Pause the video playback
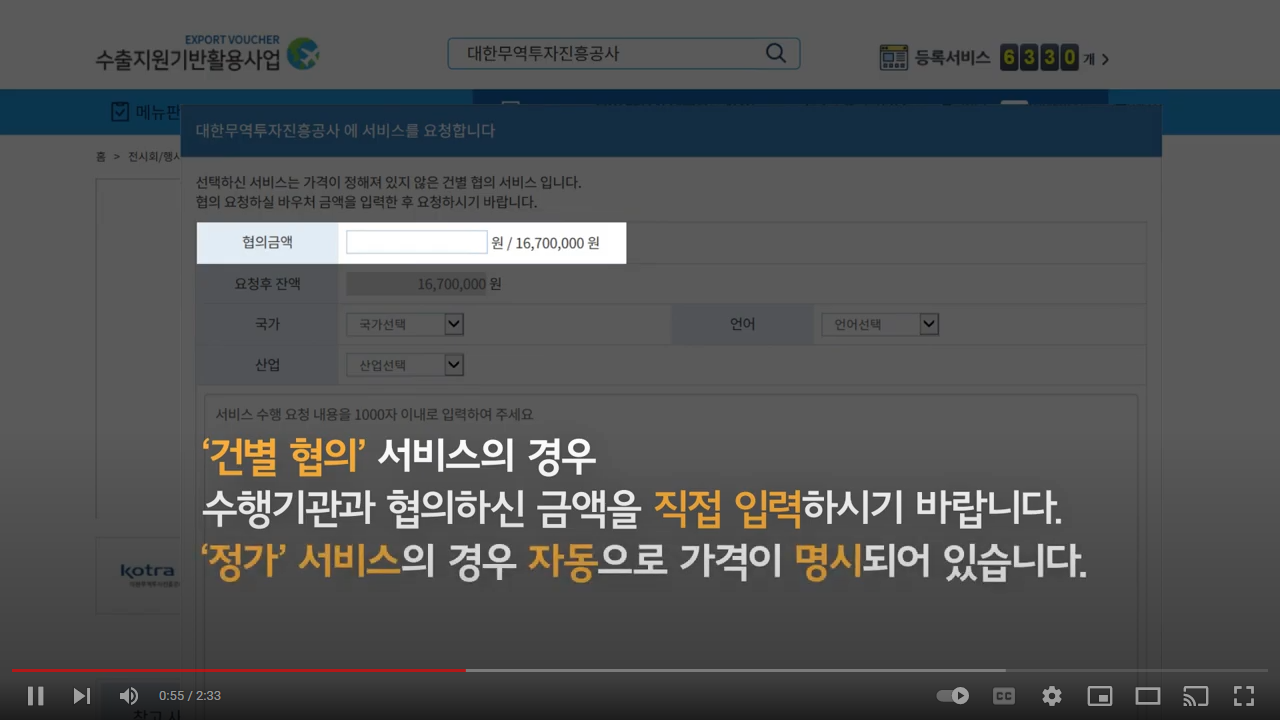 pyautogui.click(x=35, y=696)
